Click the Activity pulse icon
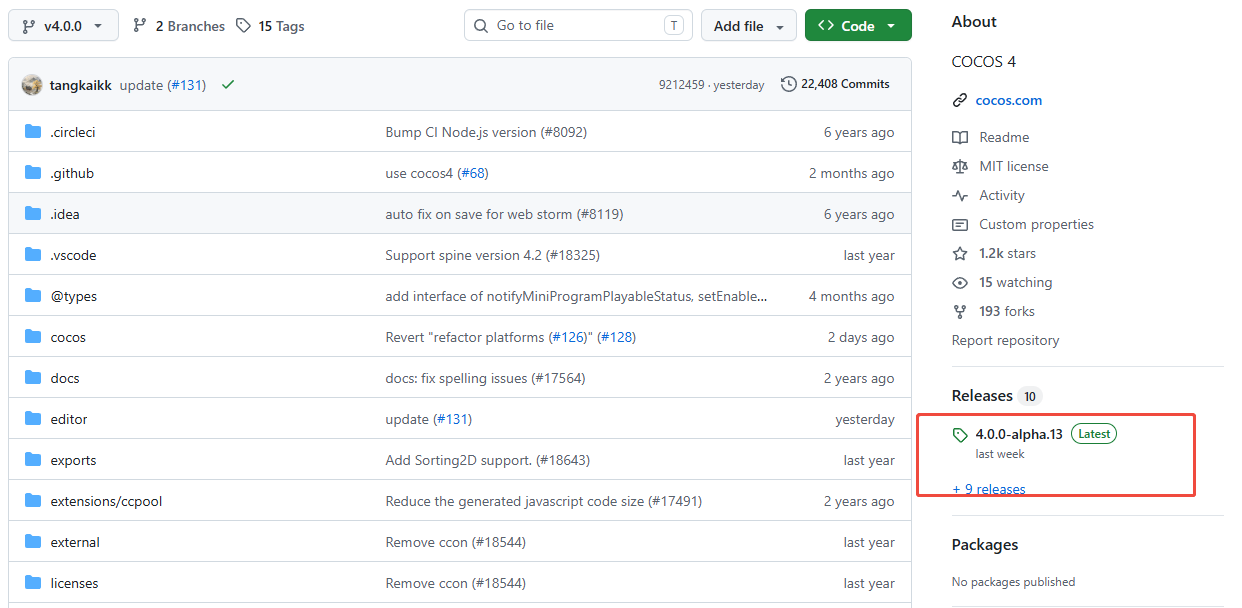Viewport: 1242px width, 608px height. coord(960,196)
